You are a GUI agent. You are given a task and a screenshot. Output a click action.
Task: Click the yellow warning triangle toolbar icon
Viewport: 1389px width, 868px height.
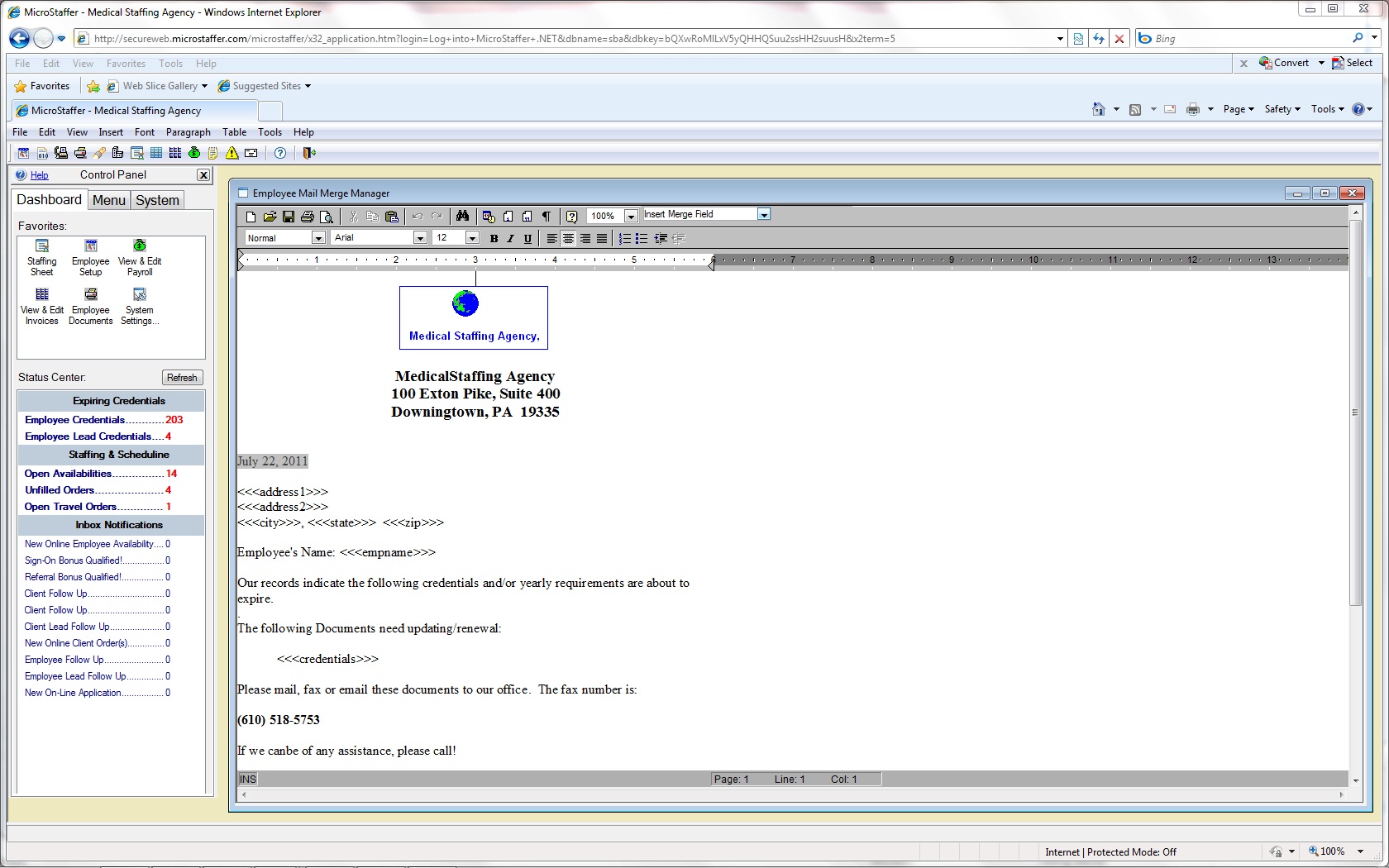pyautogui.click(x=232, y=153)
